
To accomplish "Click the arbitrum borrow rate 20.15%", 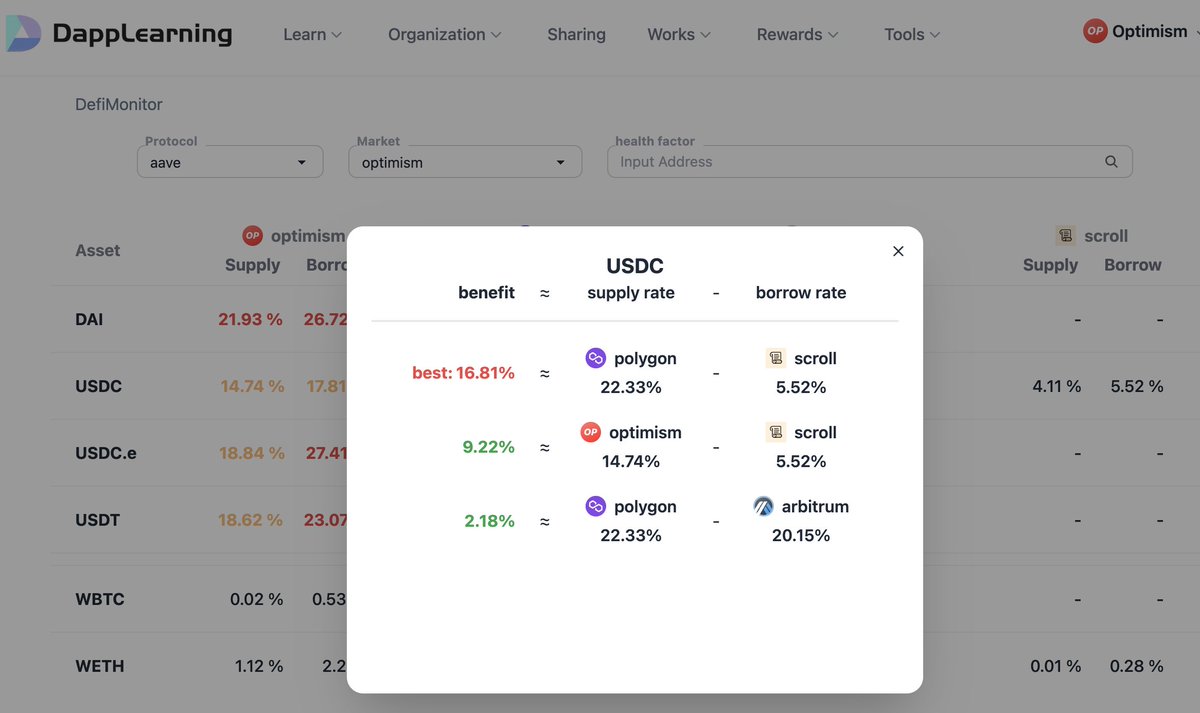I will (x=801, y=535).
